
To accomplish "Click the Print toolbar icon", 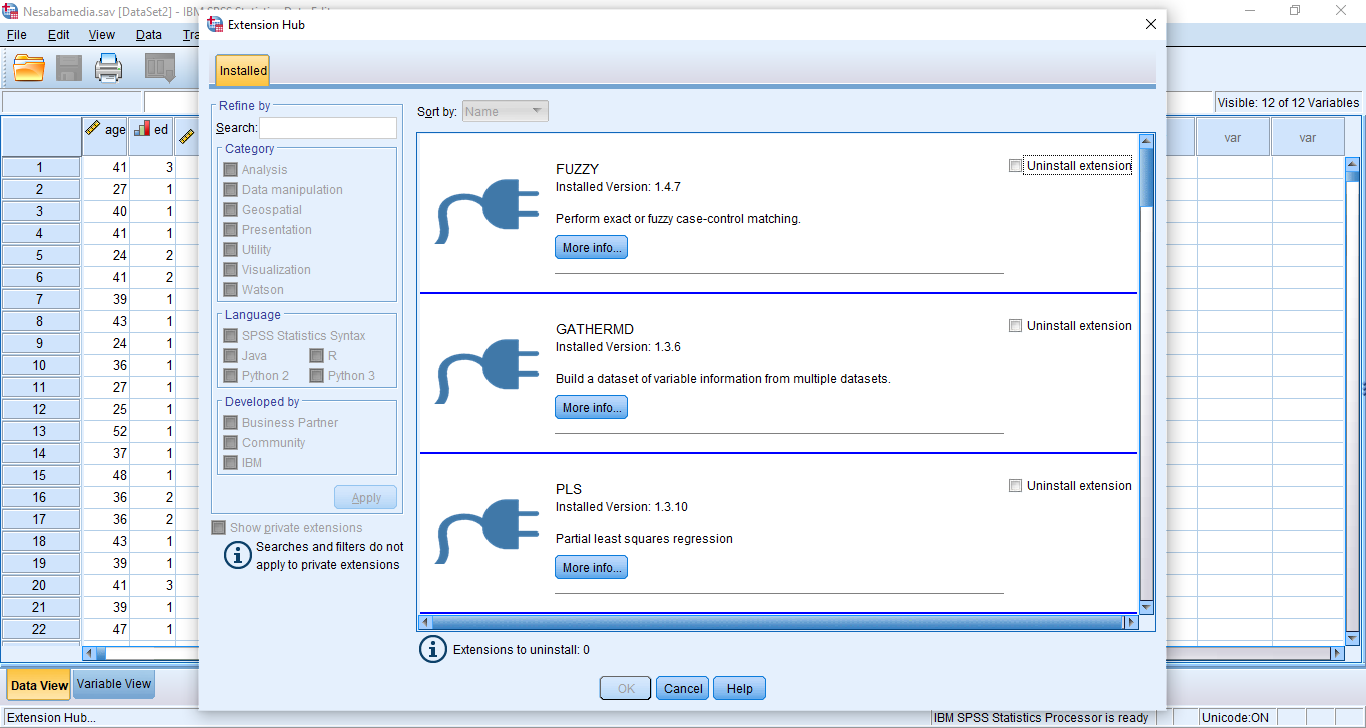I will 108,68.
